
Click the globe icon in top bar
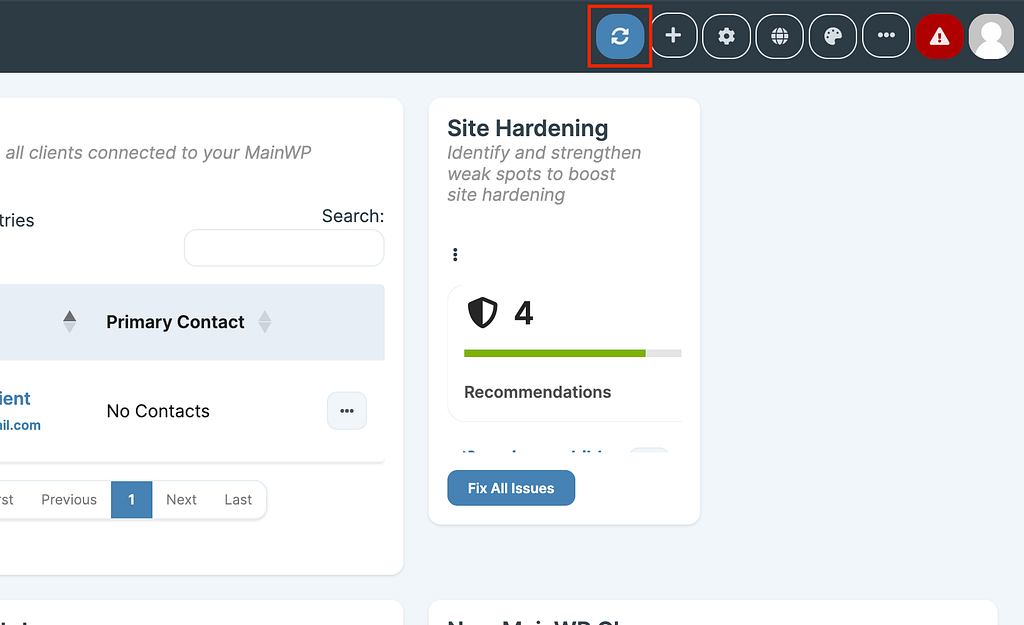(780, 37)
